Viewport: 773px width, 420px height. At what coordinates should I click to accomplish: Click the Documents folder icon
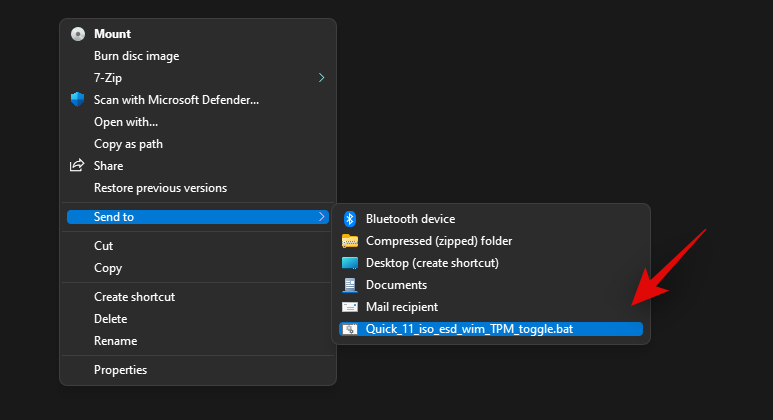350,285
